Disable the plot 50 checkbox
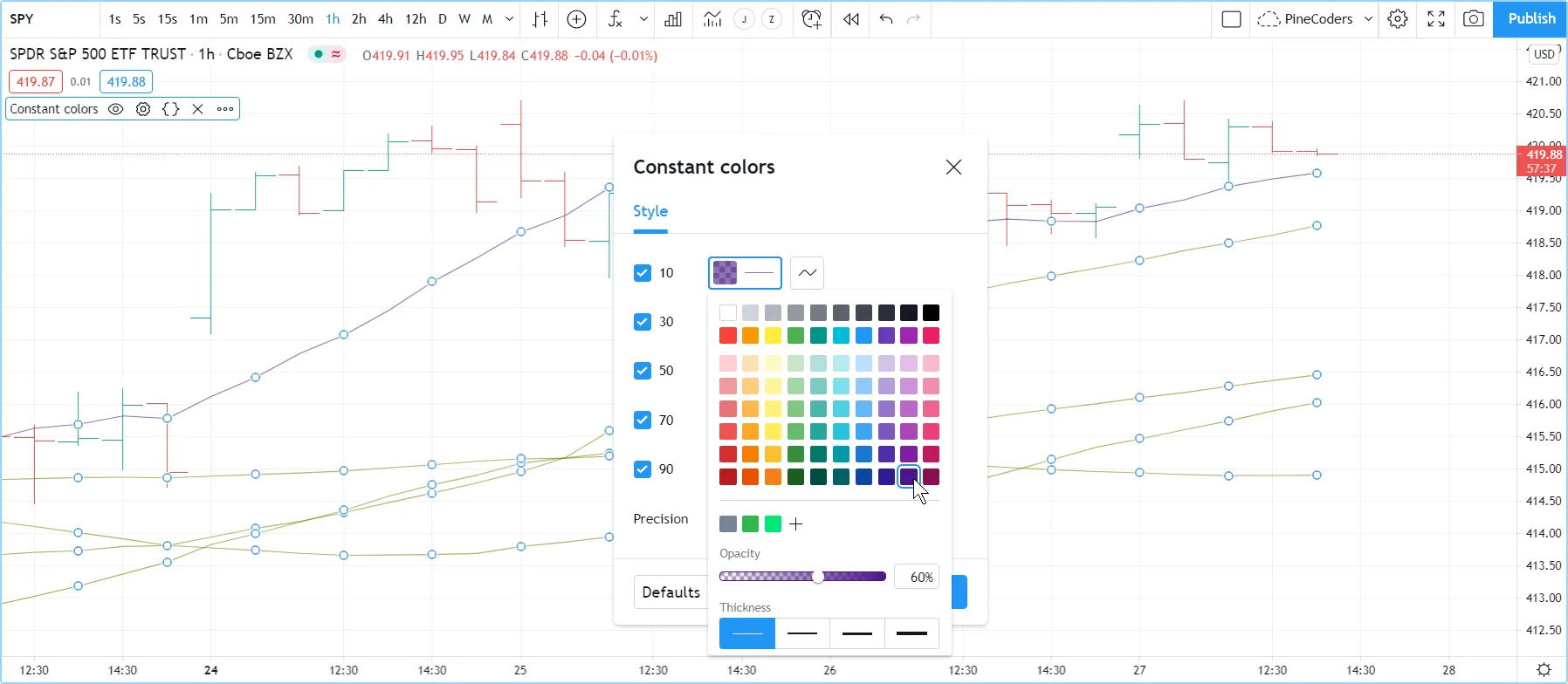Screen dimensions: 1568x684 643,371
